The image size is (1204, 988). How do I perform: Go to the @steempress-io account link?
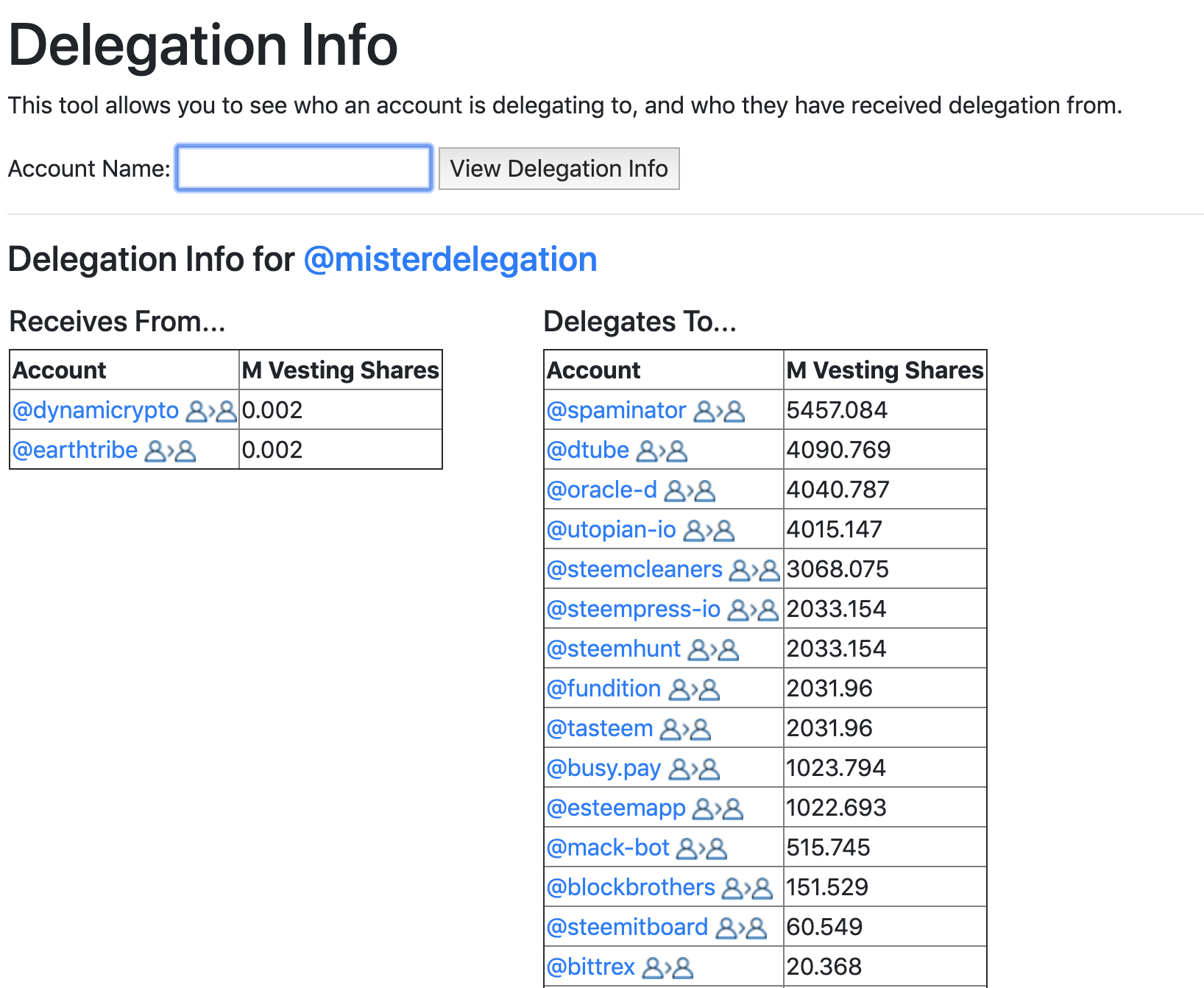634,609
